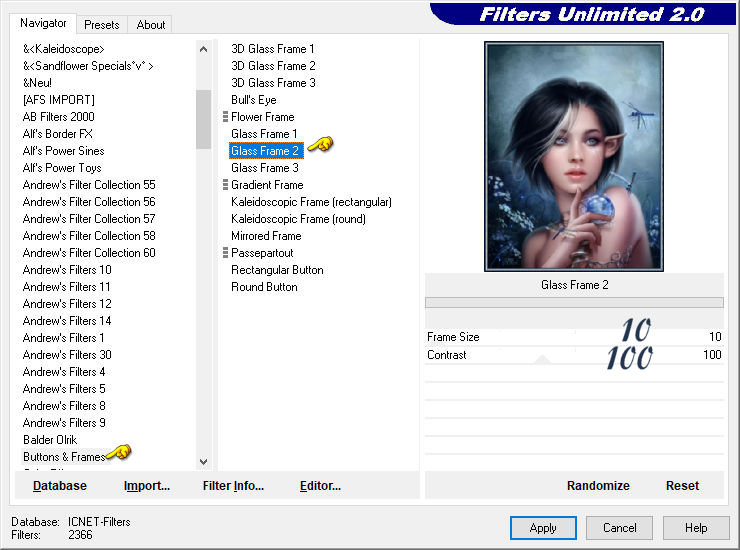Open Andrew's Filter Collection 57

tap(89, 219)
